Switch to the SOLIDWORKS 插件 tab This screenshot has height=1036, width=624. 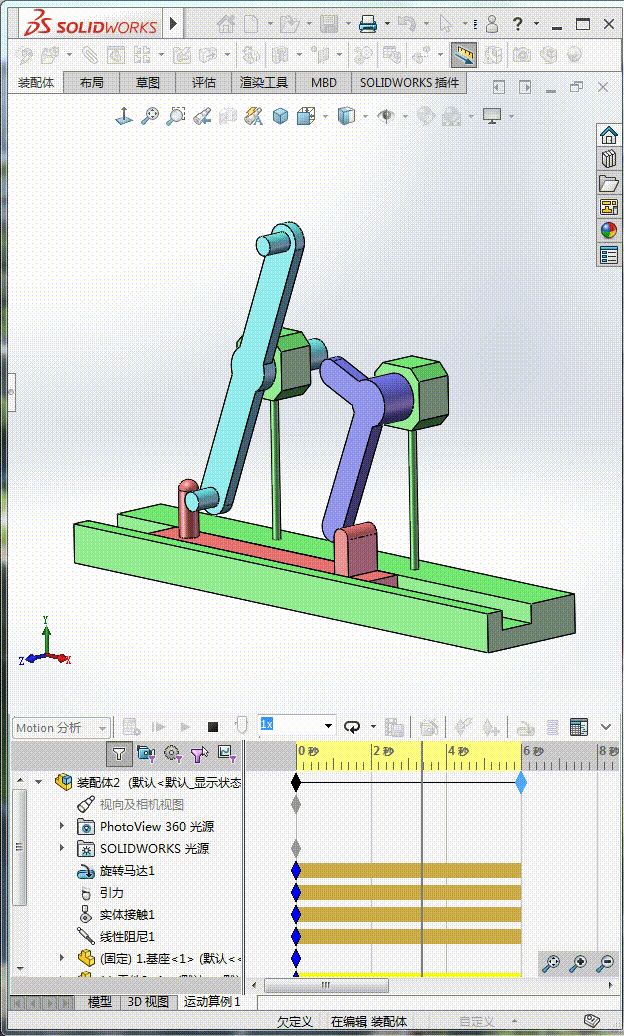click(x=409, y=83)
